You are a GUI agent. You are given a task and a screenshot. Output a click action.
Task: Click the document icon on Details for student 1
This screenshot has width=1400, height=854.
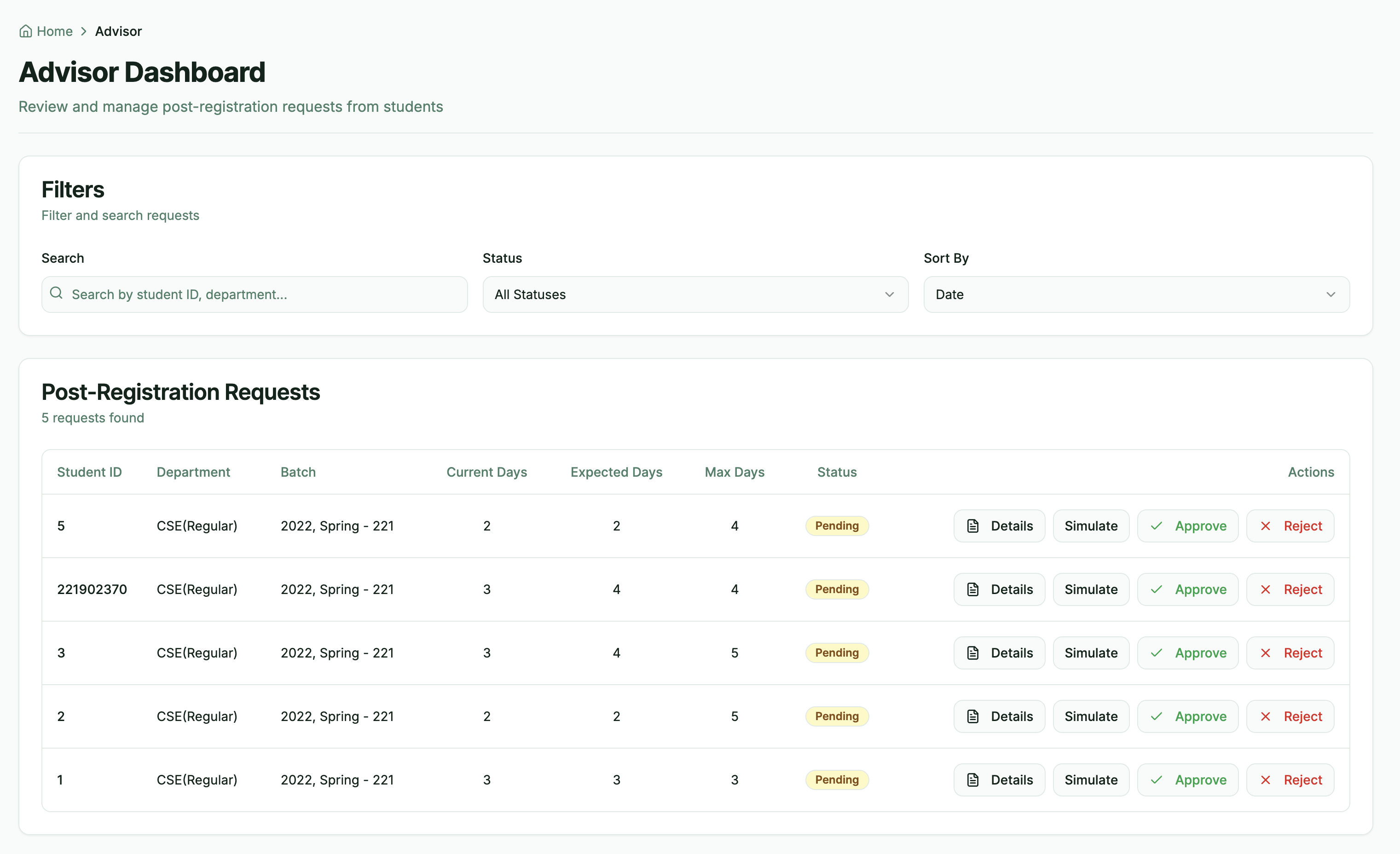pyautogui.click(x=973, y=779)
